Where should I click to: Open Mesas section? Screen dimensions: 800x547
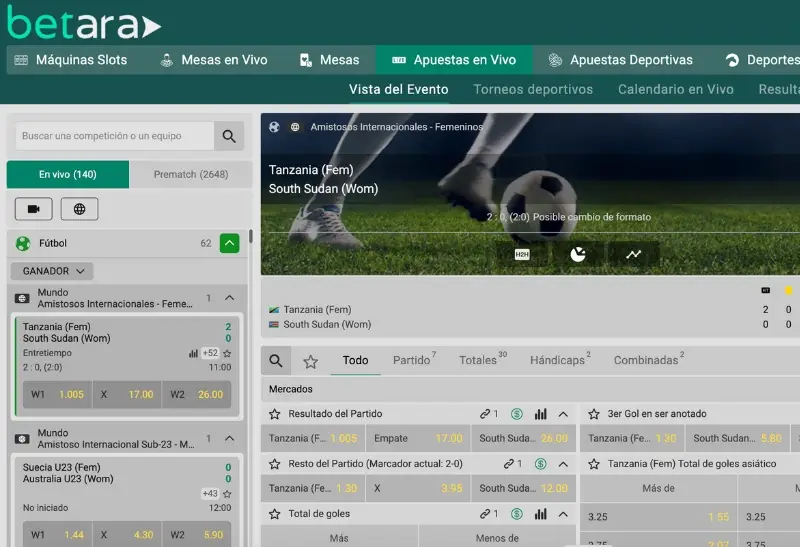330,60
